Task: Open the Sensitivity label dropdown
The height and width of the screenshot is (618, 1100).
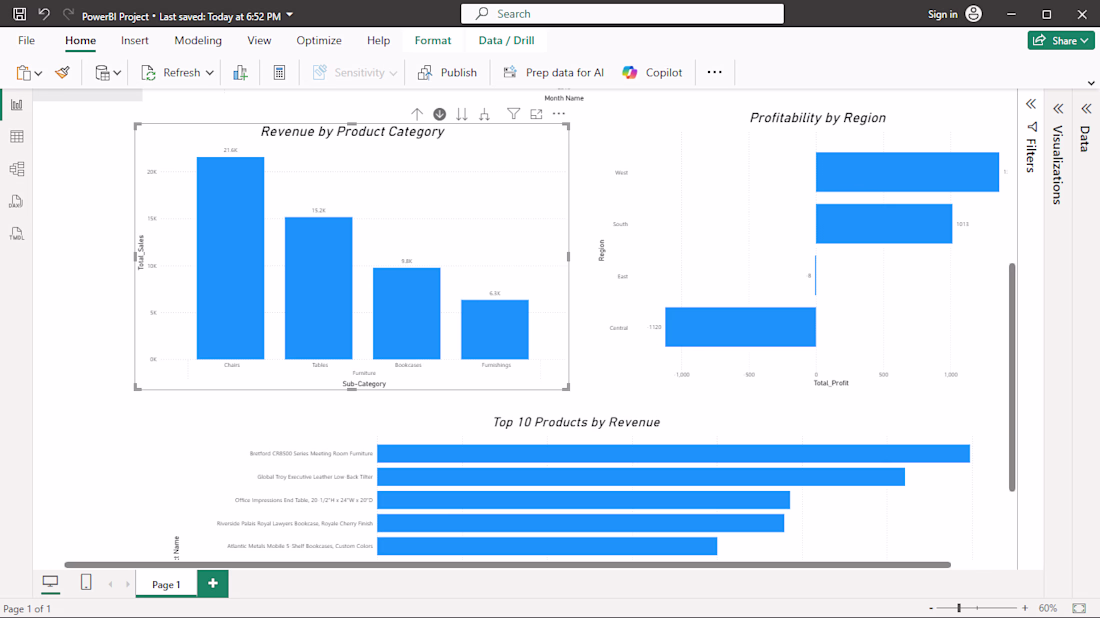Action: [355, 72]
